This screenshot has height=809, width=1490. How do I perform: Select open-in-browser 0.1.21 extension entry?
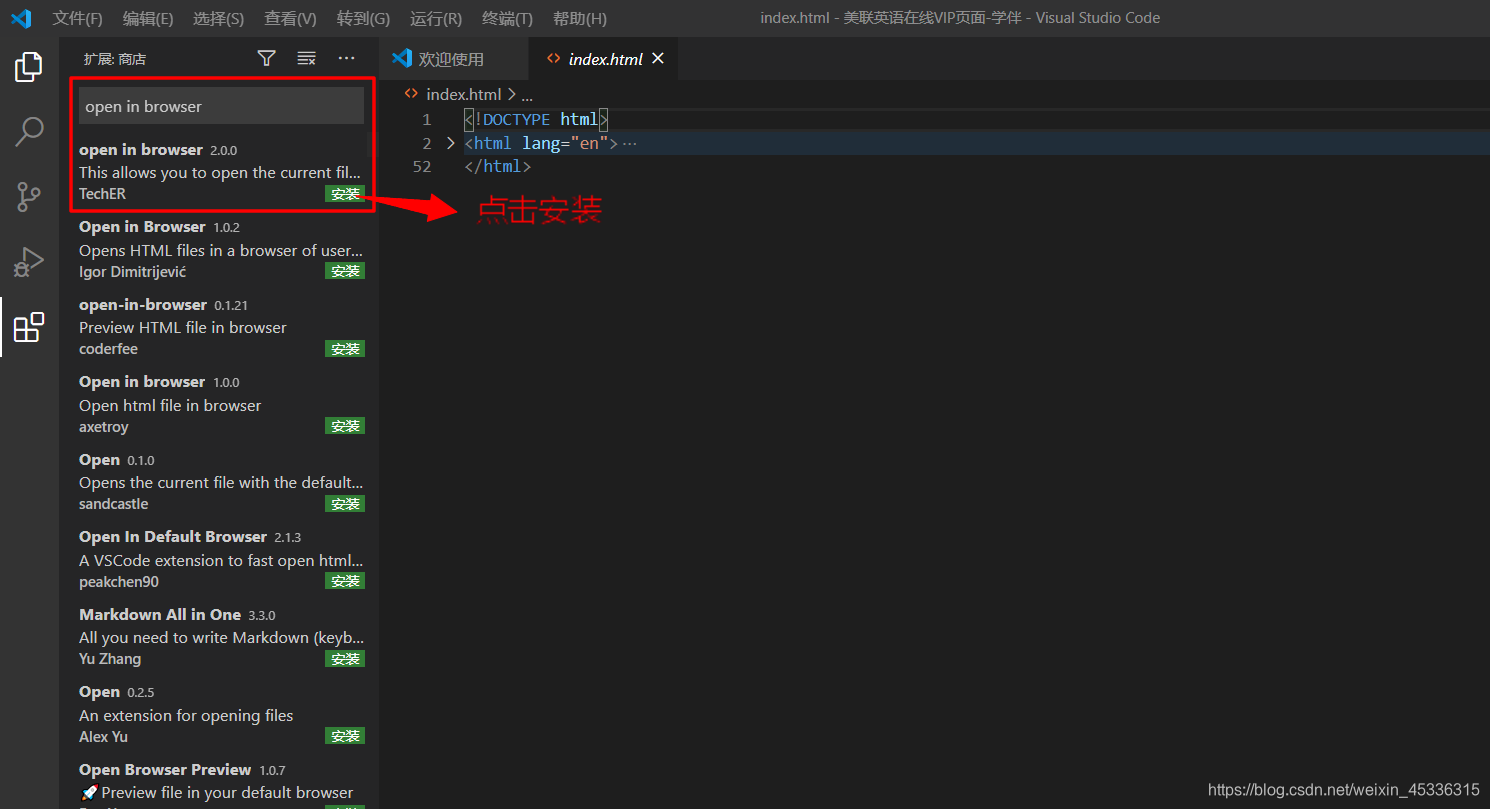click(x=221, y=327)
